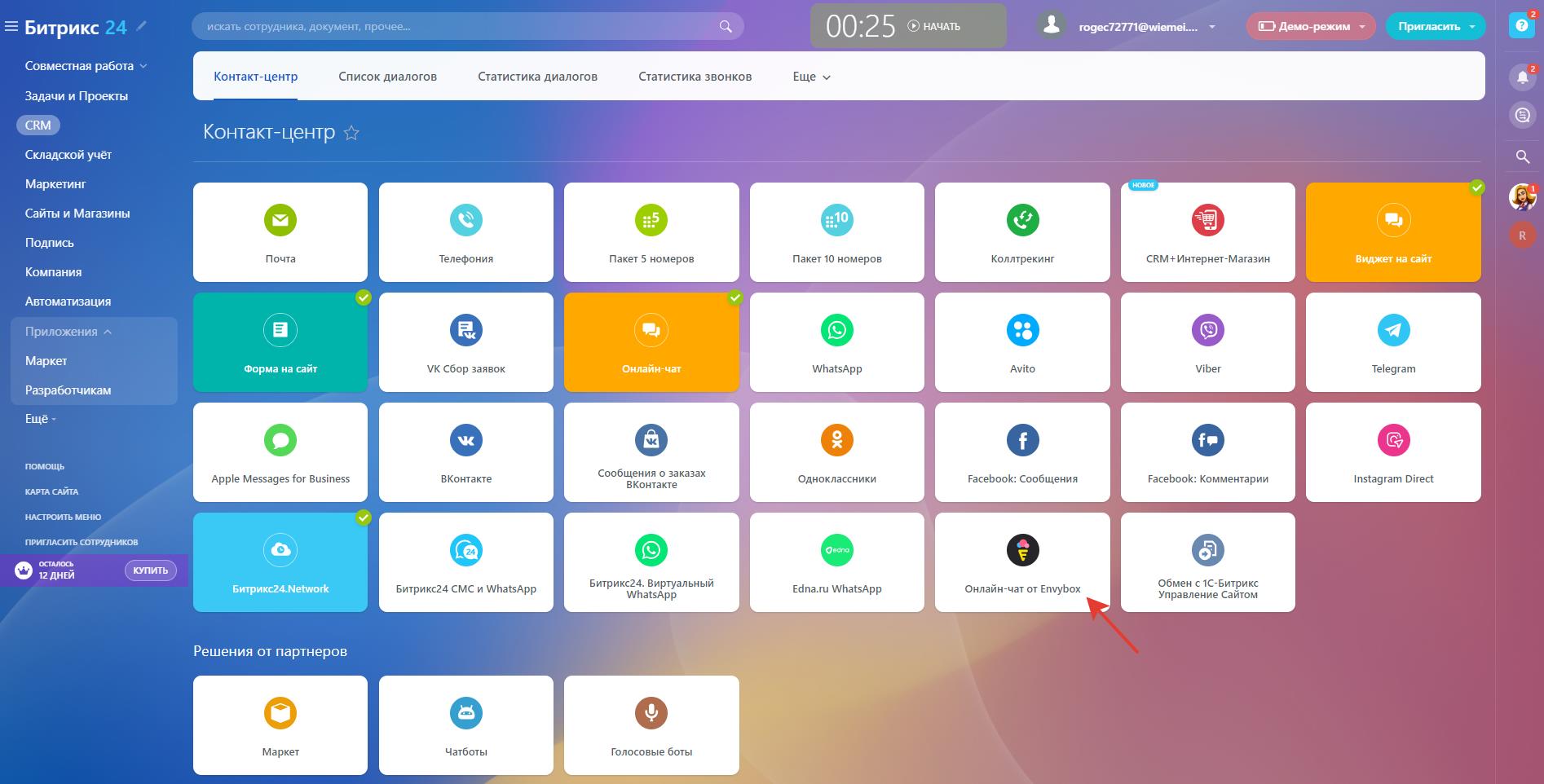Open the Еще dropdown in top tabs
Viewport: 1544px width, 784px height.
click(x=812, y=77)
